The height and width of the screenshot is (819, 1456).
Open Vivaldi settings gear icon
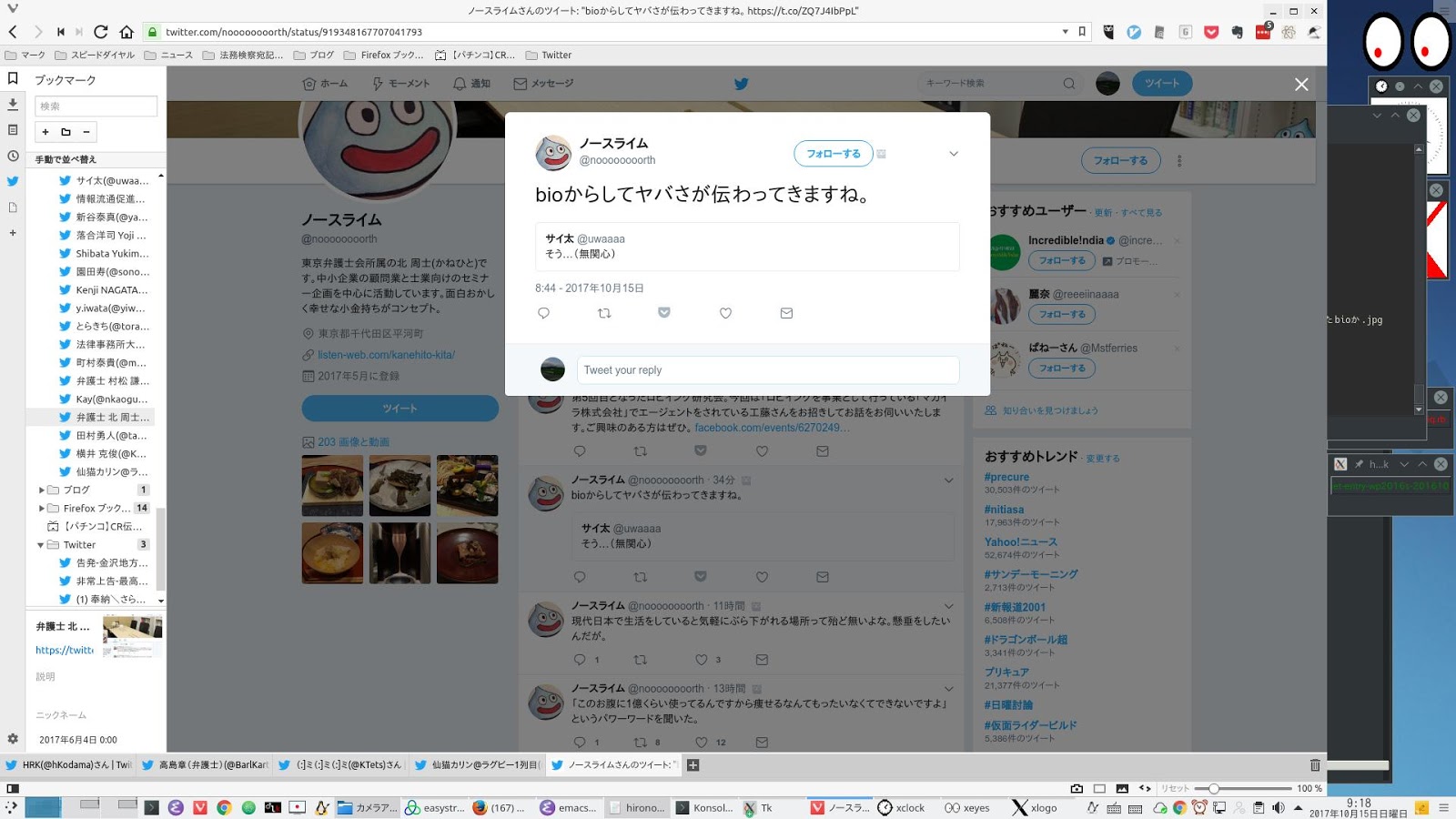pos(13,739)
